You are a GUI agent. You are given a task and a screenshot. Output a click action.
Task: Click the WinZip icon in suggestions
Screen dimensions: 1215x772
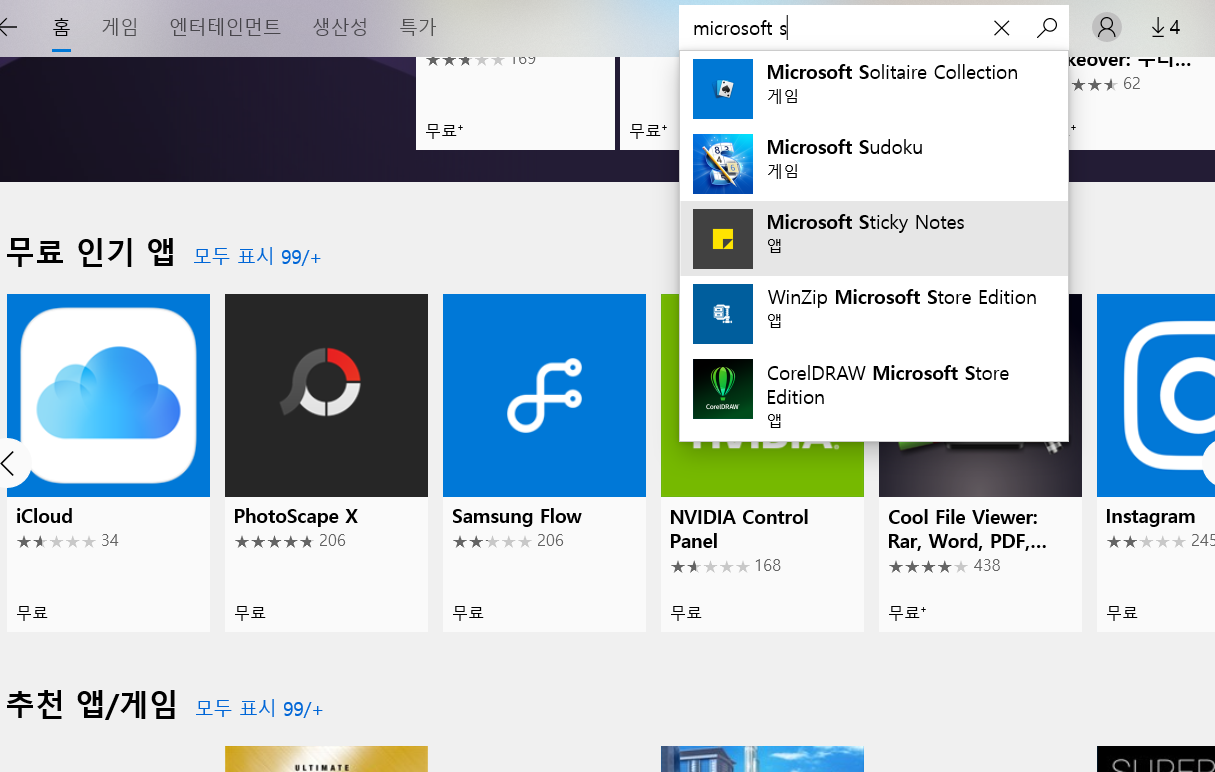tap(723, 314)
